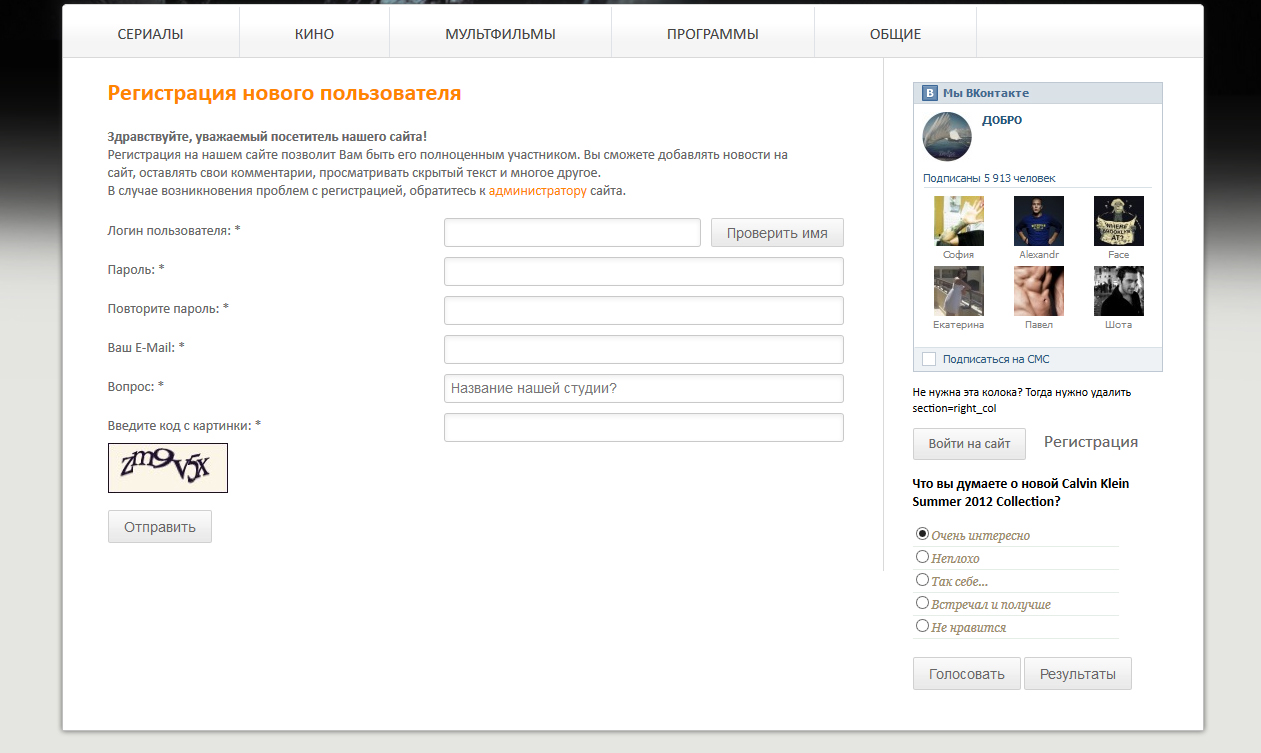Click the Face member avatar

point(1118,220)
